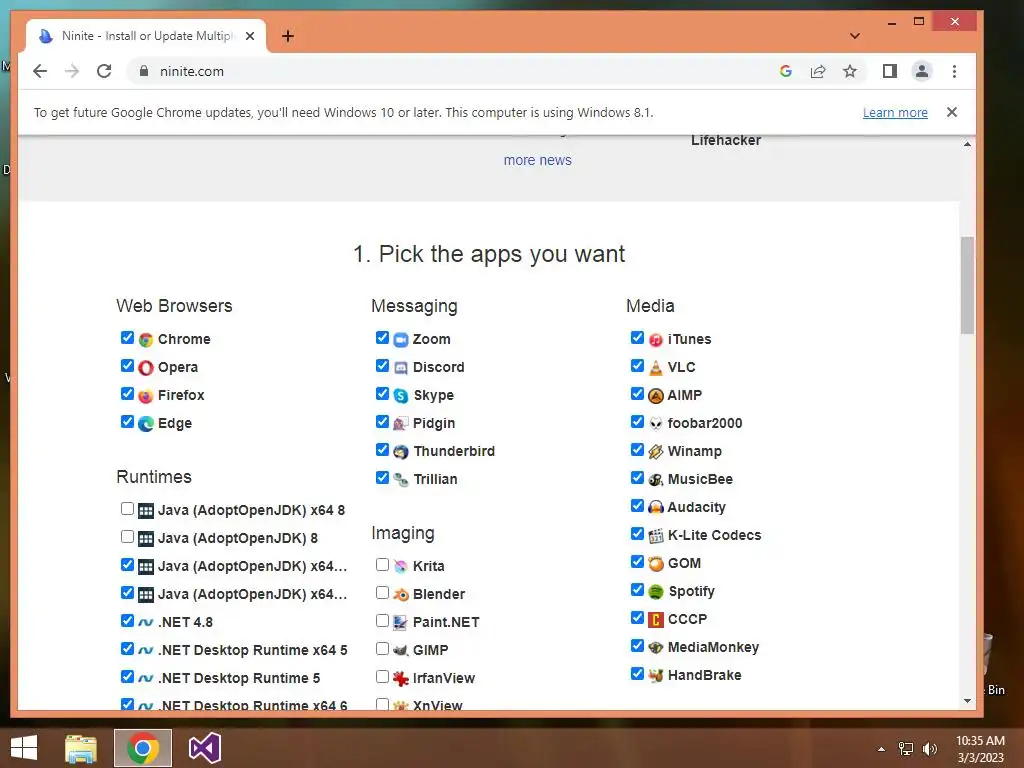Click the CCCP app icon
The image size is (1024, 768).
tap(656, 620)
